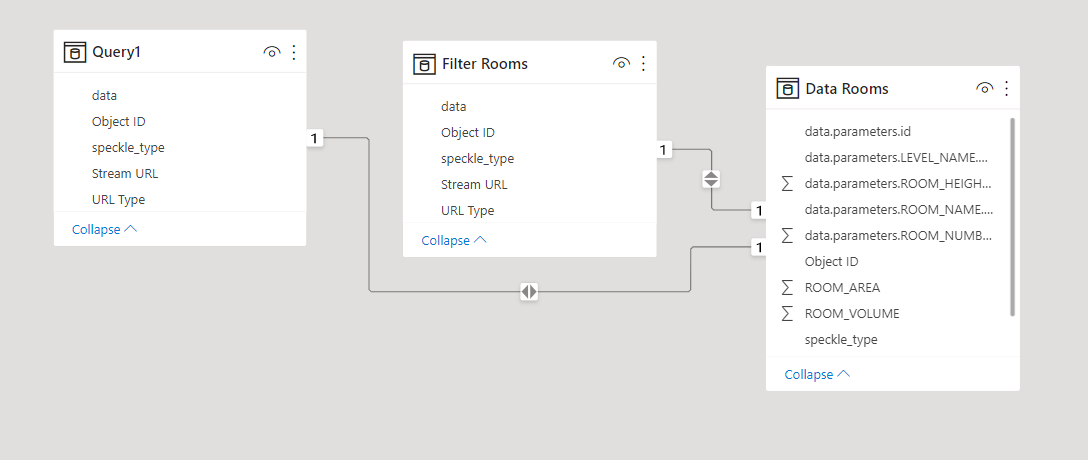
Task: Select the Filter Rooms relationship direction arrow
Action: 711,180
